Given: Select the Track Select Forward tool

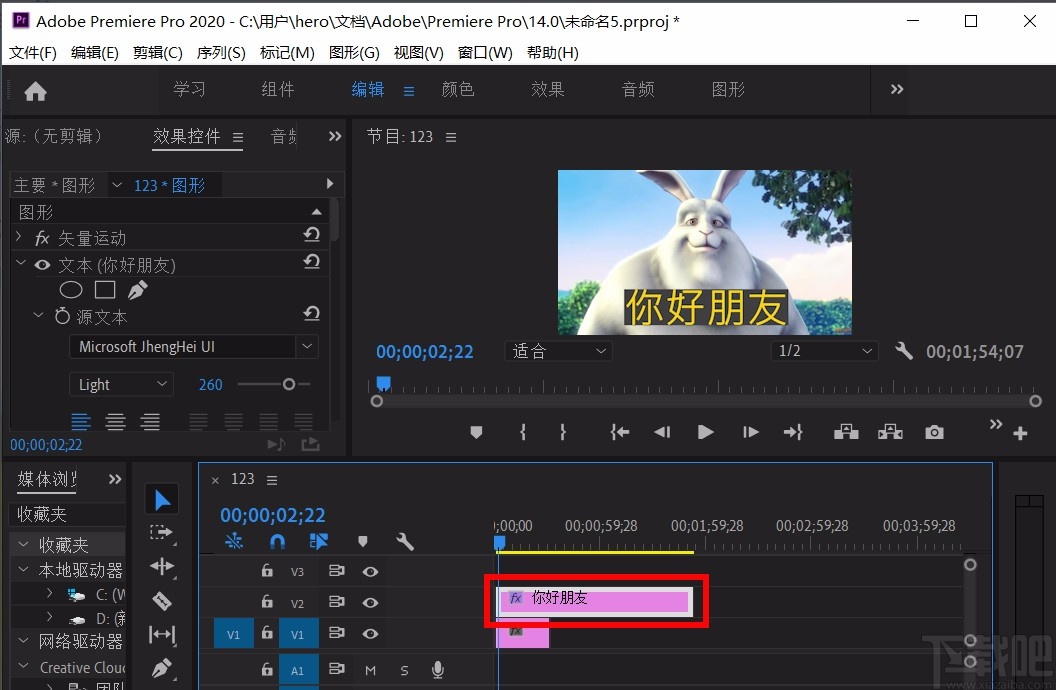Looking at the screenshot, I should tap(162, 532).
